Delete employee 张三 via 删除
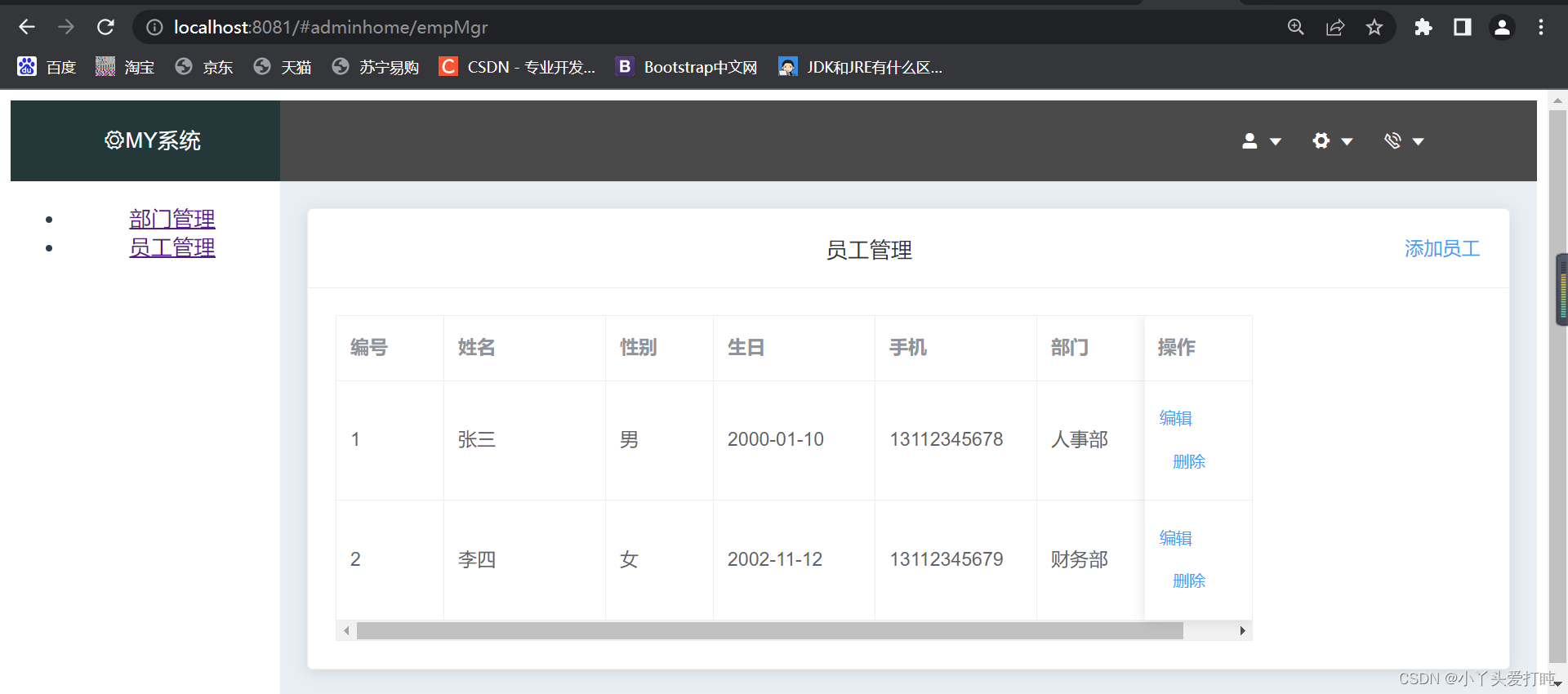 pyautogui.click(x=1189, y=461)
